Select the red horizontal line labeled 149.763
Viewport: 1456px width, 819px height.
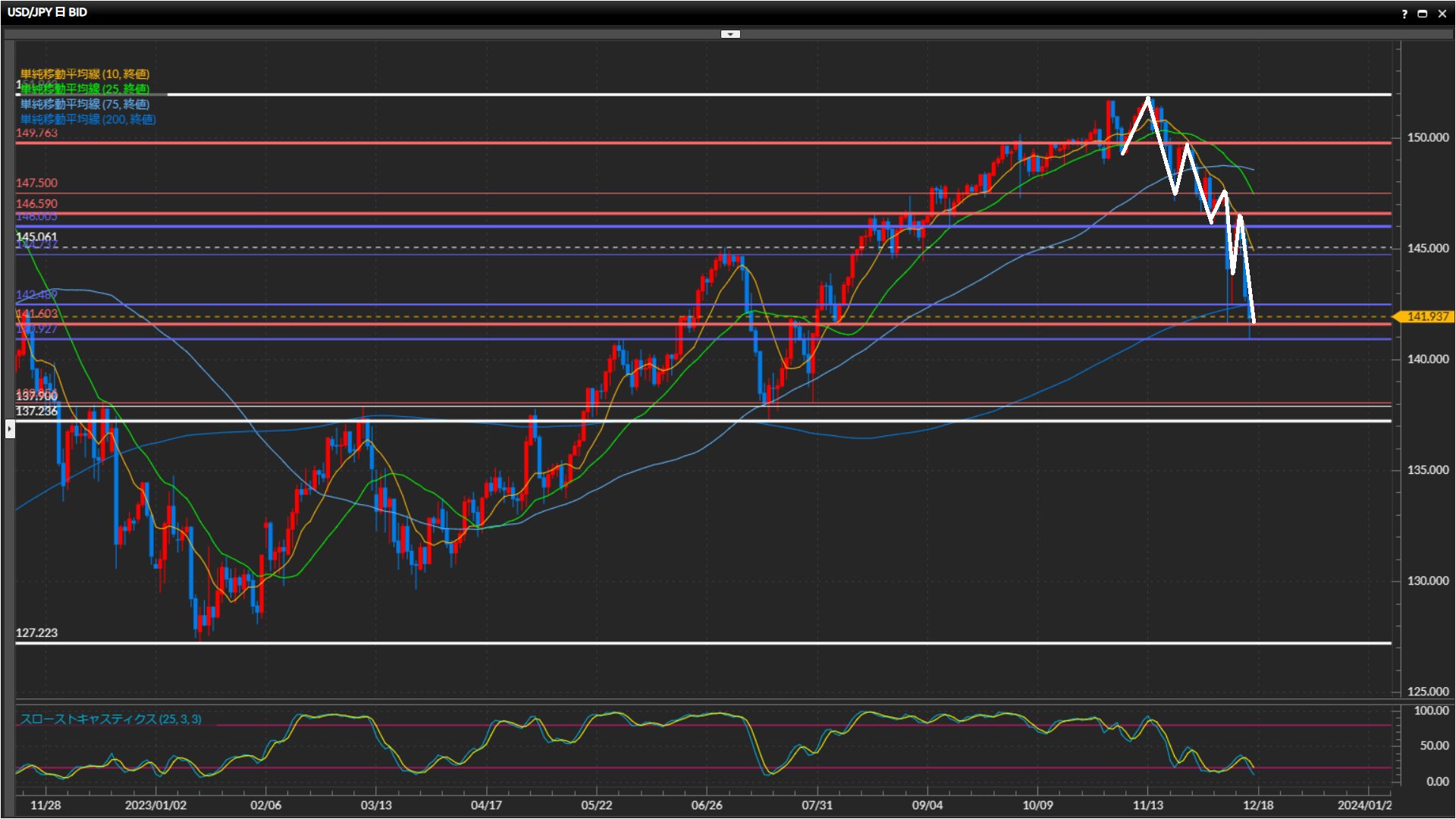(682, 143)
